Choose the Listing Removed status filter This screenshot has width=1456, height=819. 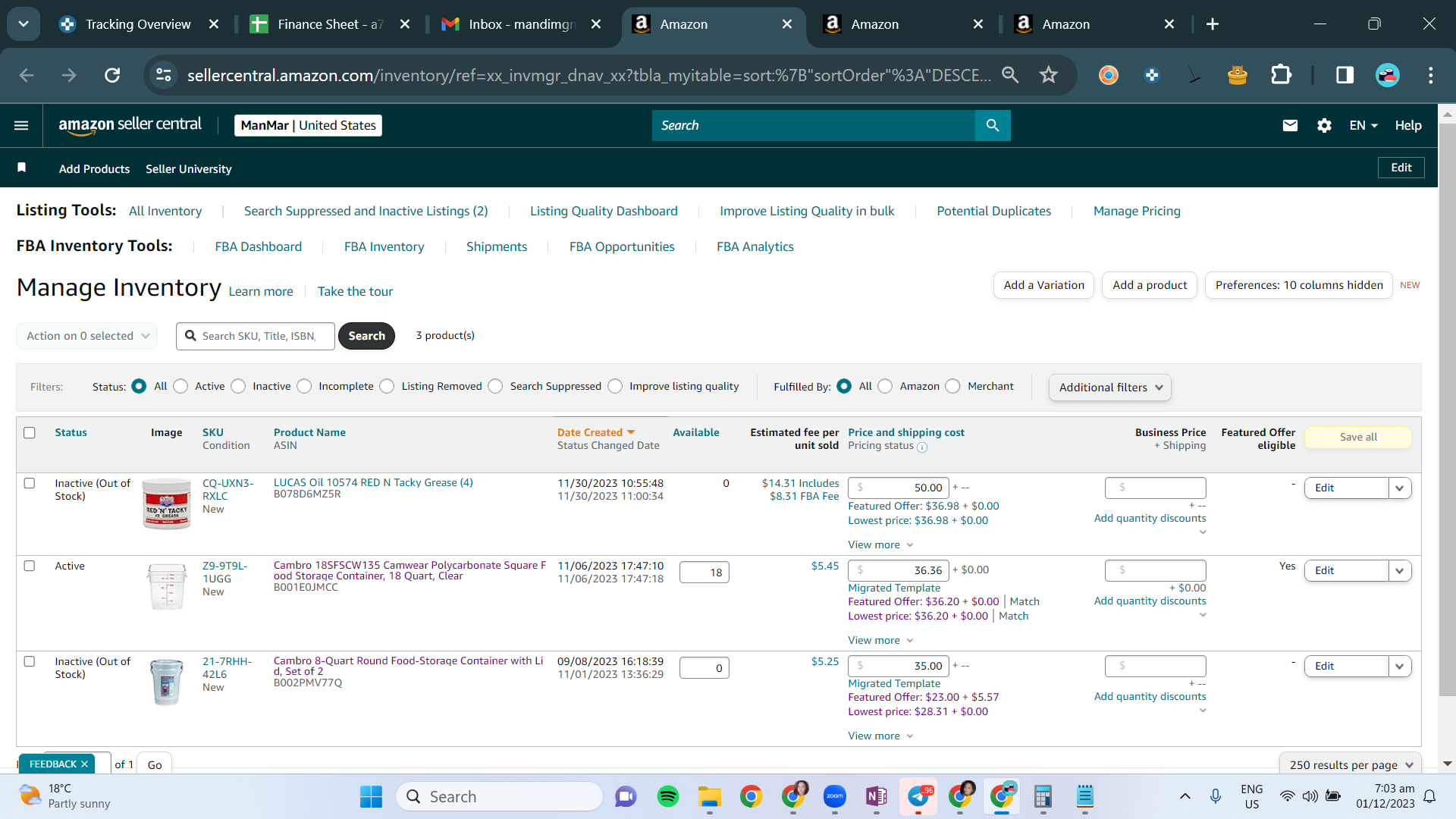tap(387, 387)
